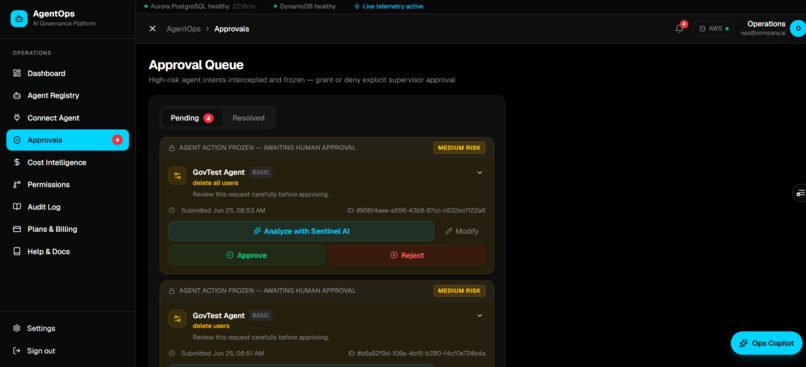This screenshot has height=367, width=806.
Task: Click lock icon on first frozen action header
Action: click(172, 148)
